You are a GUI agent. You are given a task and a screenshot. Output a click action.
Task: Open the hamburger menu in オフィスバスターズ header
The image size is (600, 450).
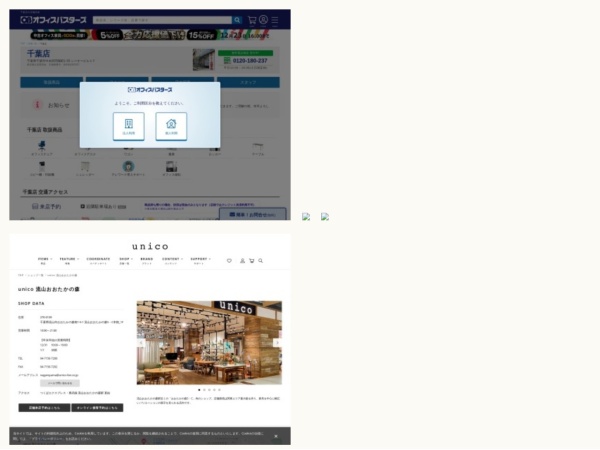pyautogui.click(x=275, y=20)
